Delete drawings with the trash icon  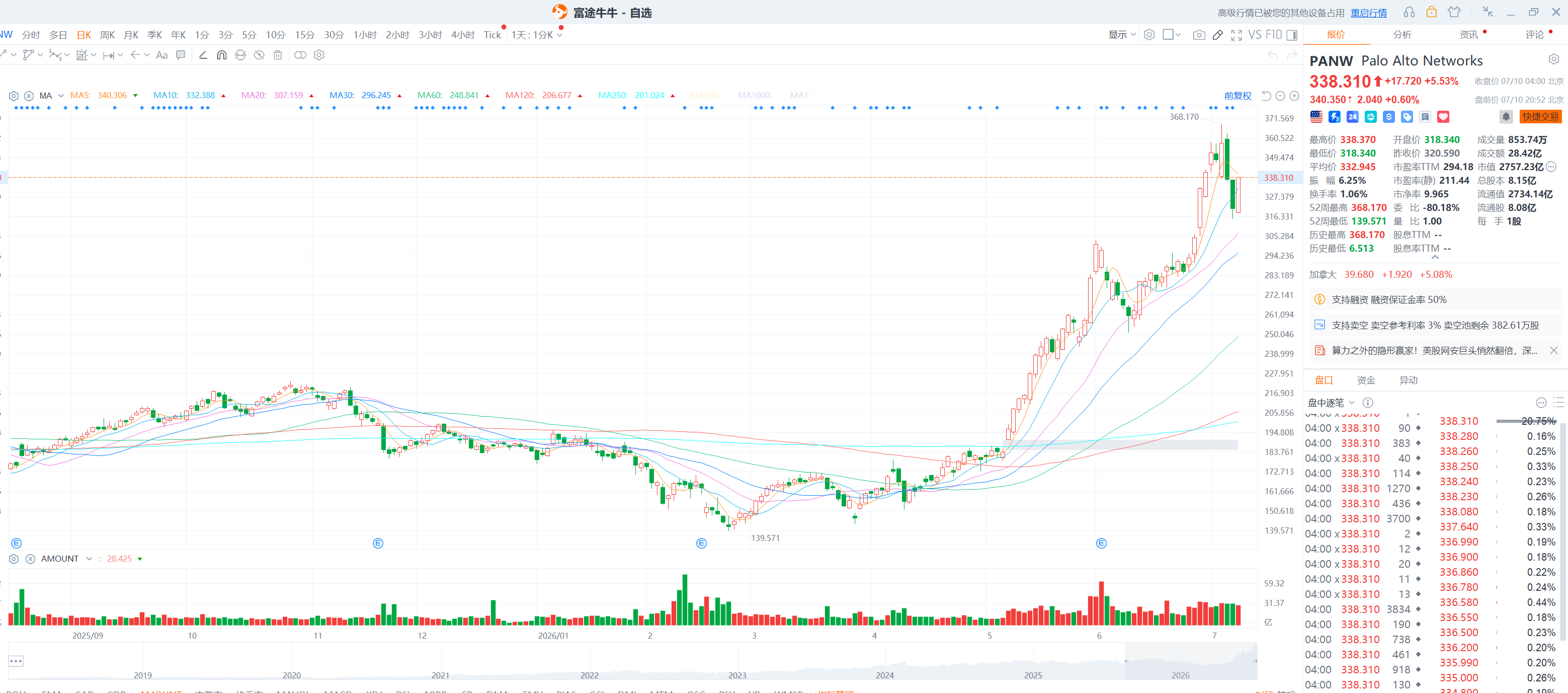point(278,55)
